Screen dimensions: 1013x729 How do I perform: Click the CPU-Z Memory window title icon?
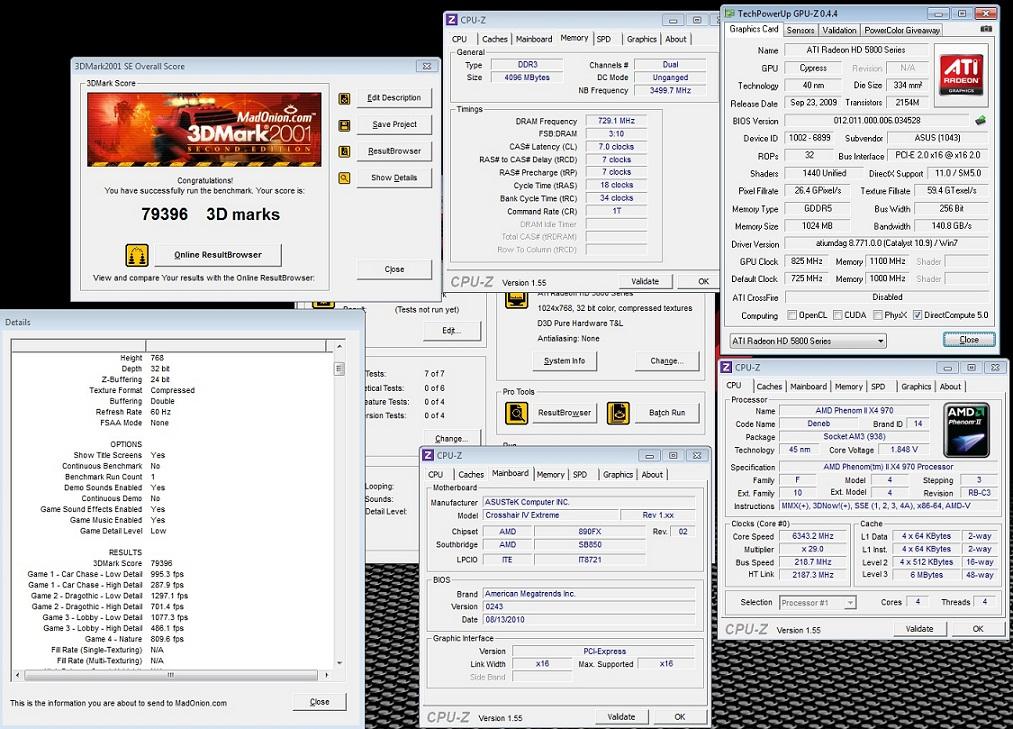(452, 20)
